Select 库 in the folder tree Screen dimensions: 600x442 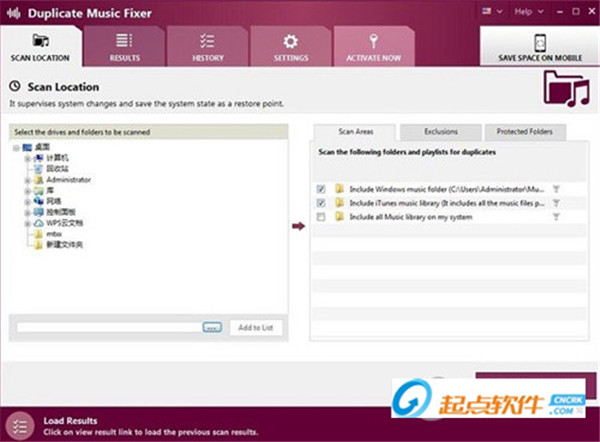coord(50,191)
